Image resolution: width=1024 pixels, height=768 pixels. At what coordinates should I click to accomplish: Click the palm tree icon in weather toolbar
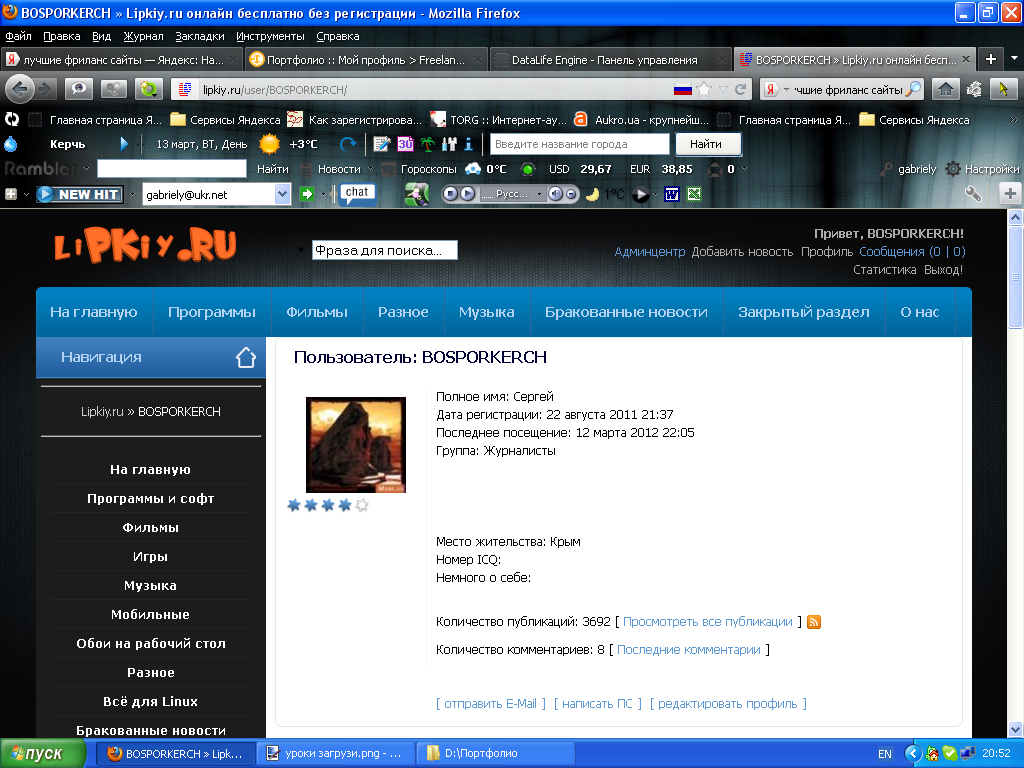(427, 144)
